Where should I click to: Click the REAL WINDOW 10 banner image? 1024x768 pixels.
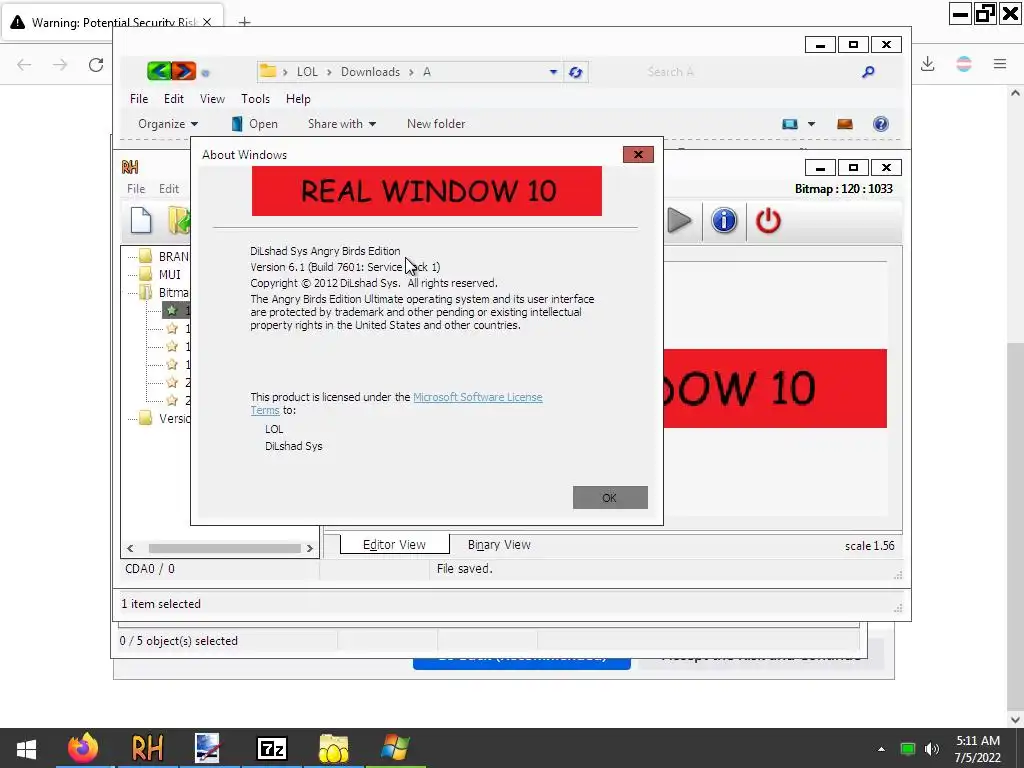point(426,191)
